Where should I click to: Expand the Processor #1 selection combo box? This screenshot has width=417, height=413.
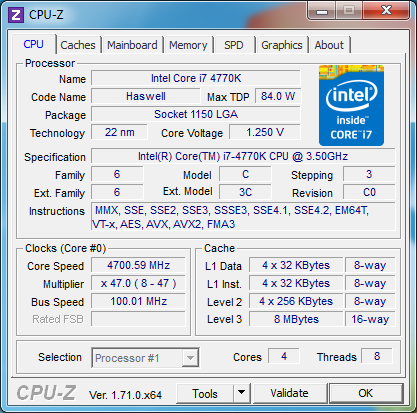145,358
